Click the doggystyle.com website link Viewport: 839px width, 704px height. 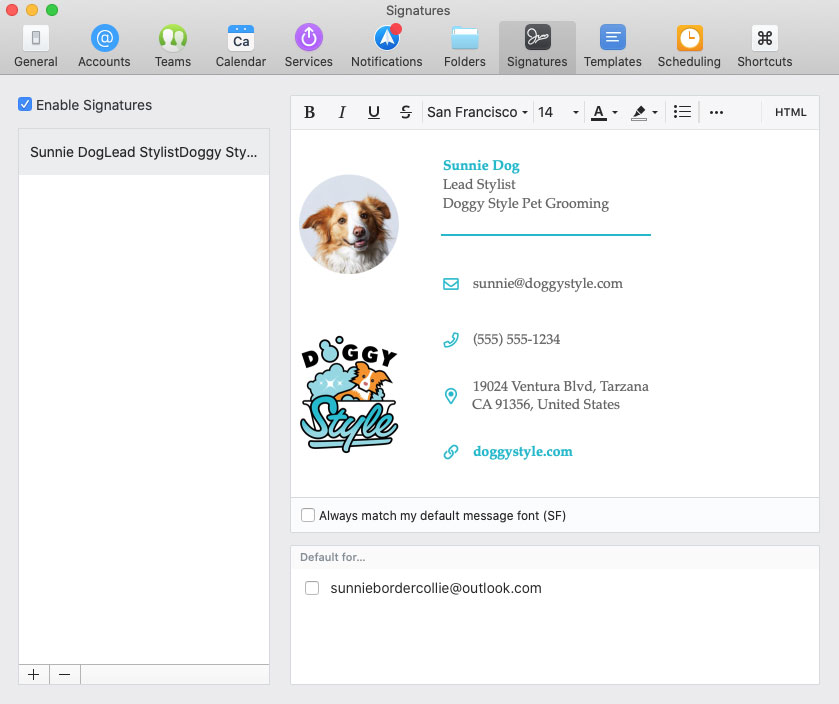[x=522, y=451]
